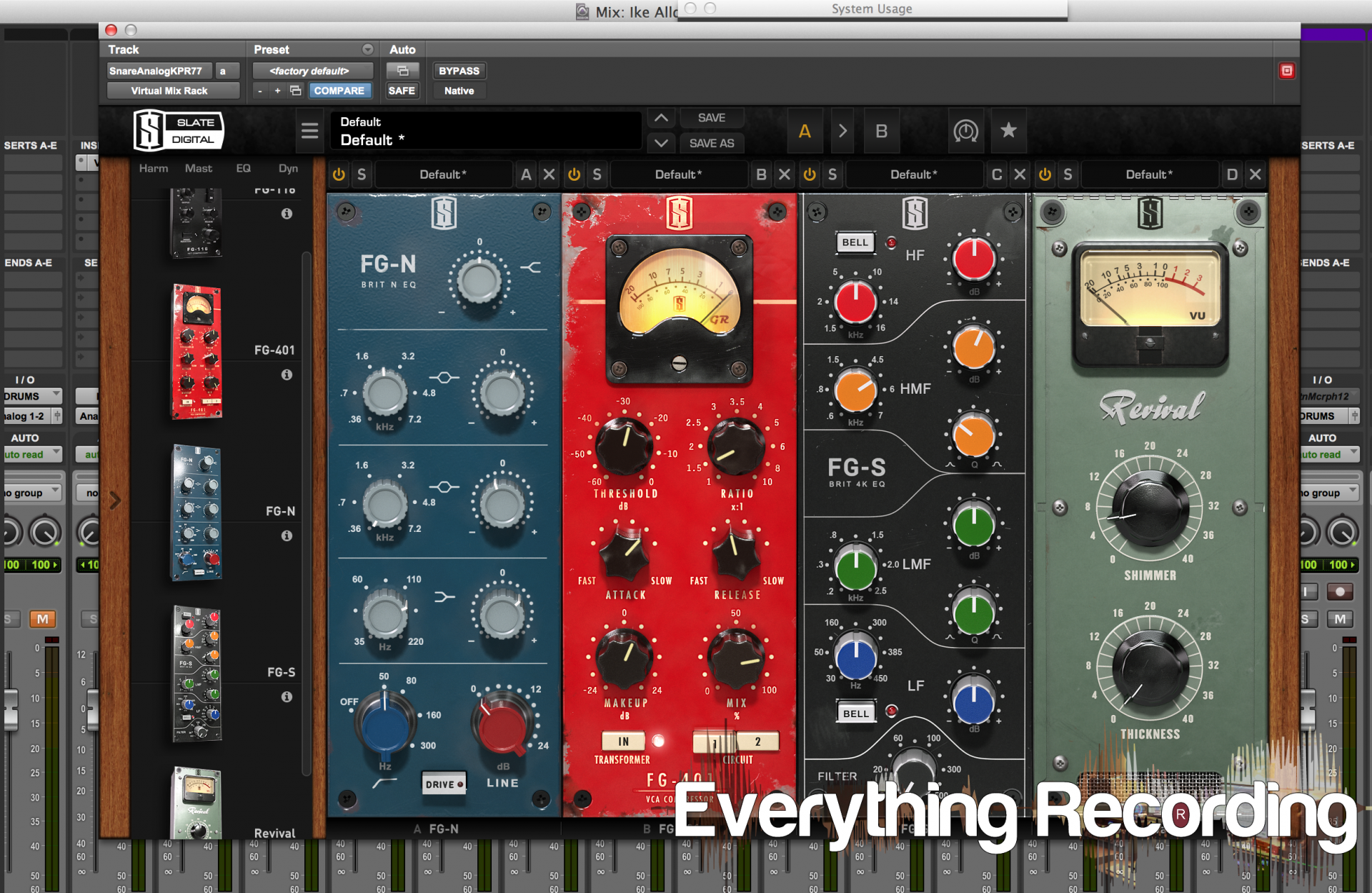The width and height of the screenshot is (1372, 893).
Task: Switch FG-S HF band BELL button
Action: point(855,242)
